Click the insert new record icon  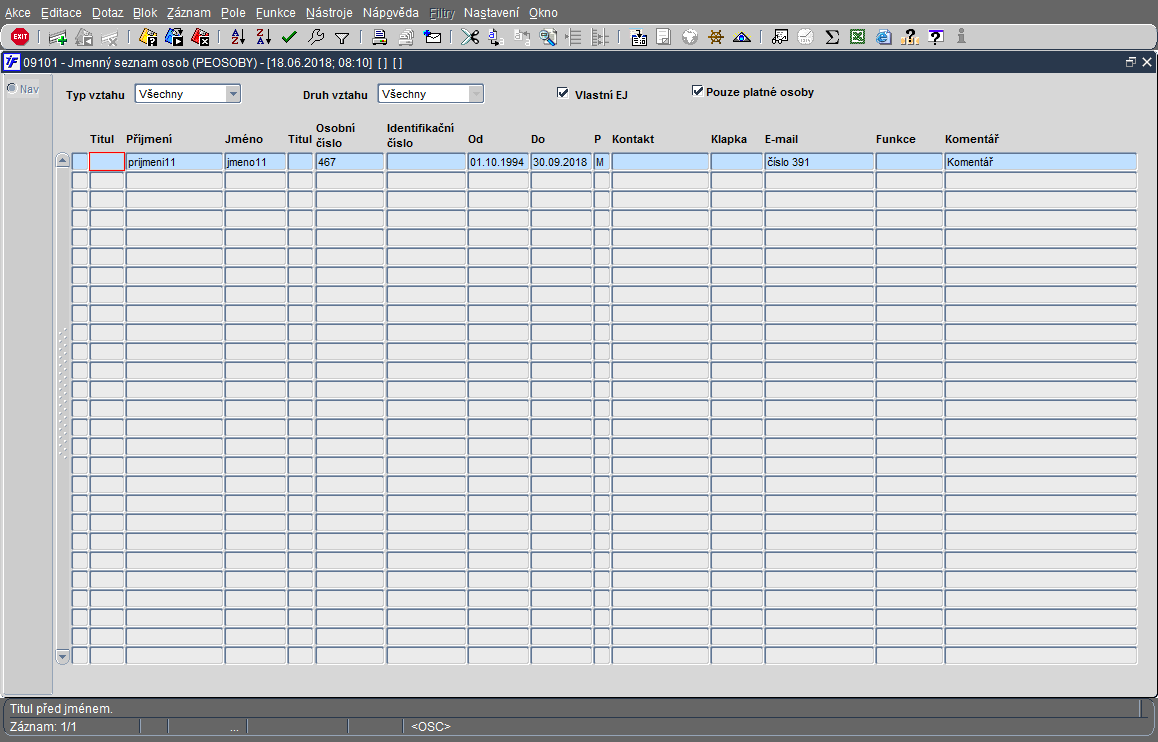[58, 37]
